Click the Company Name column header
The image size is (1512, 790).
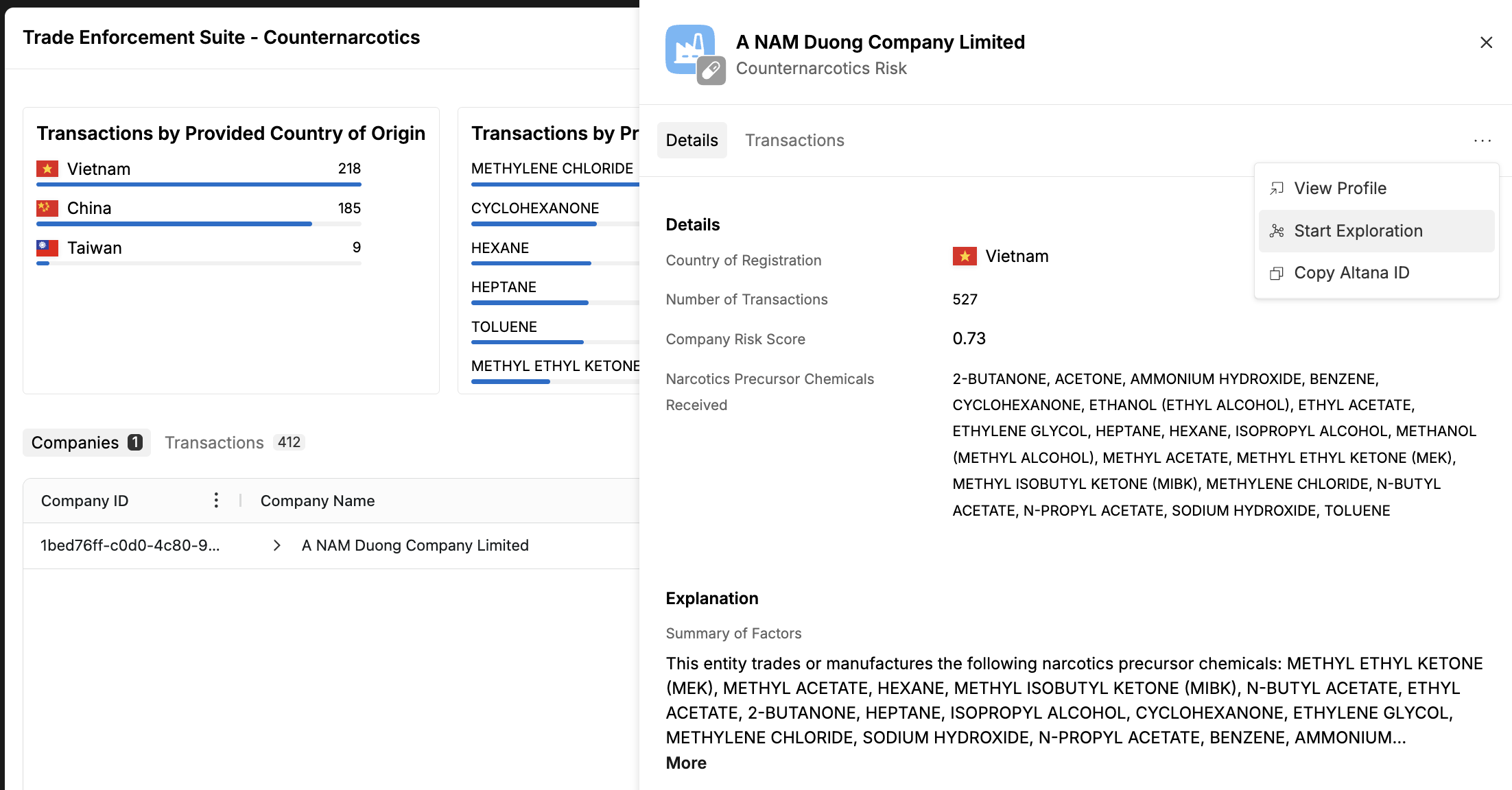[318, 501]
